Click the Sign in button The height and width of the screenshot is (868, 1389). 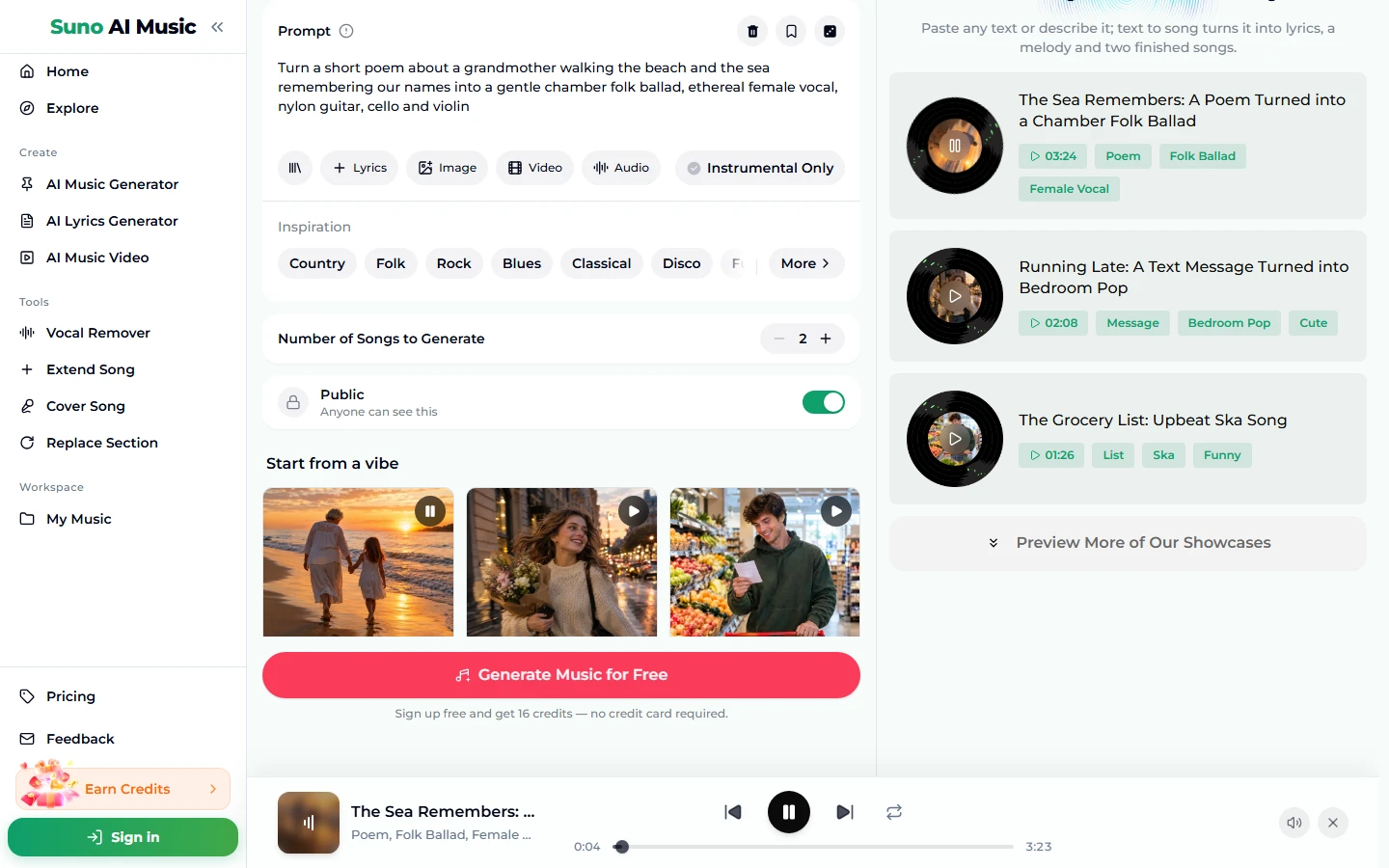pyautogui.click(x=123, y=837)
